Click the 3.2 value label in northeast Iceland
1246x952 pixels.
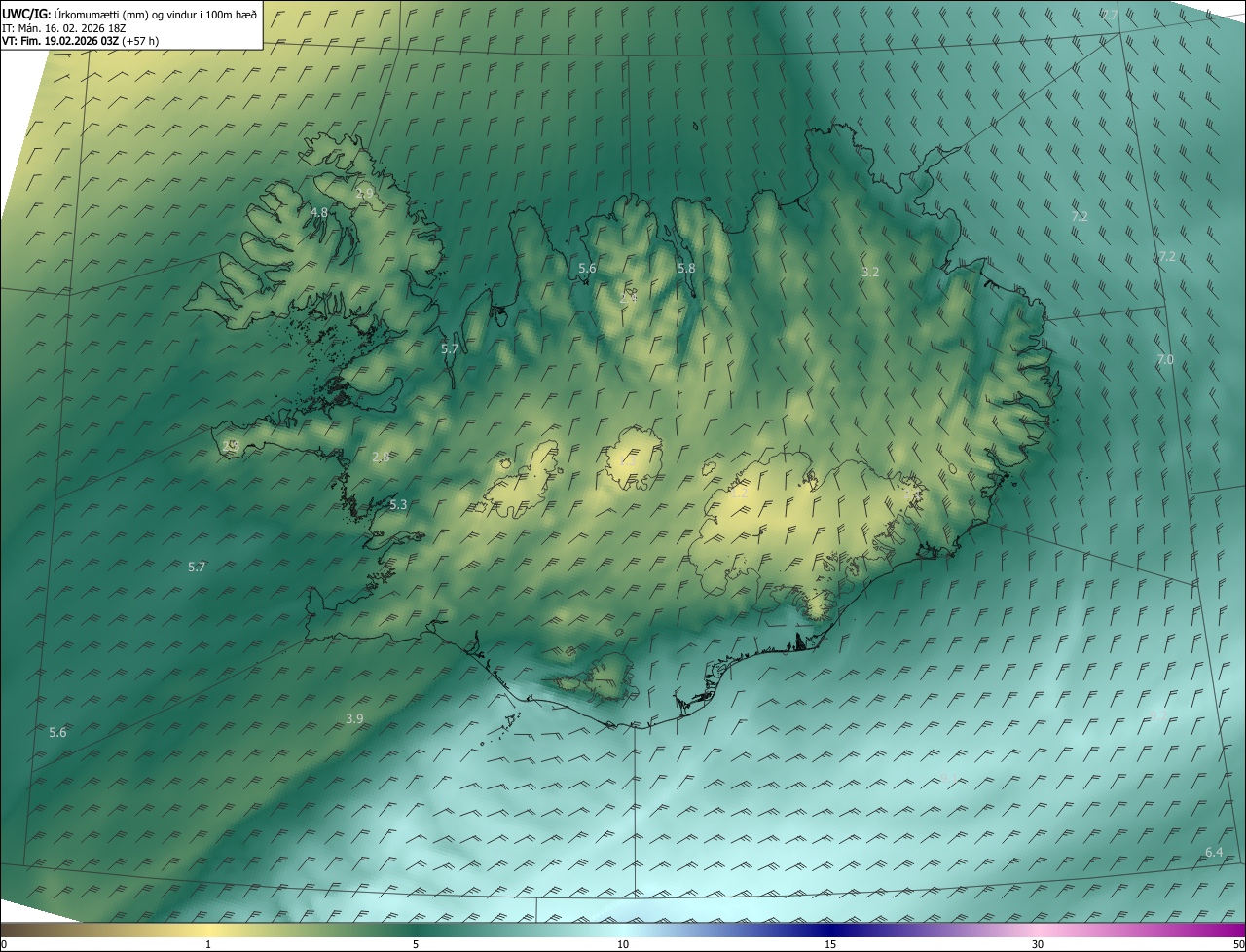(870, 273)
